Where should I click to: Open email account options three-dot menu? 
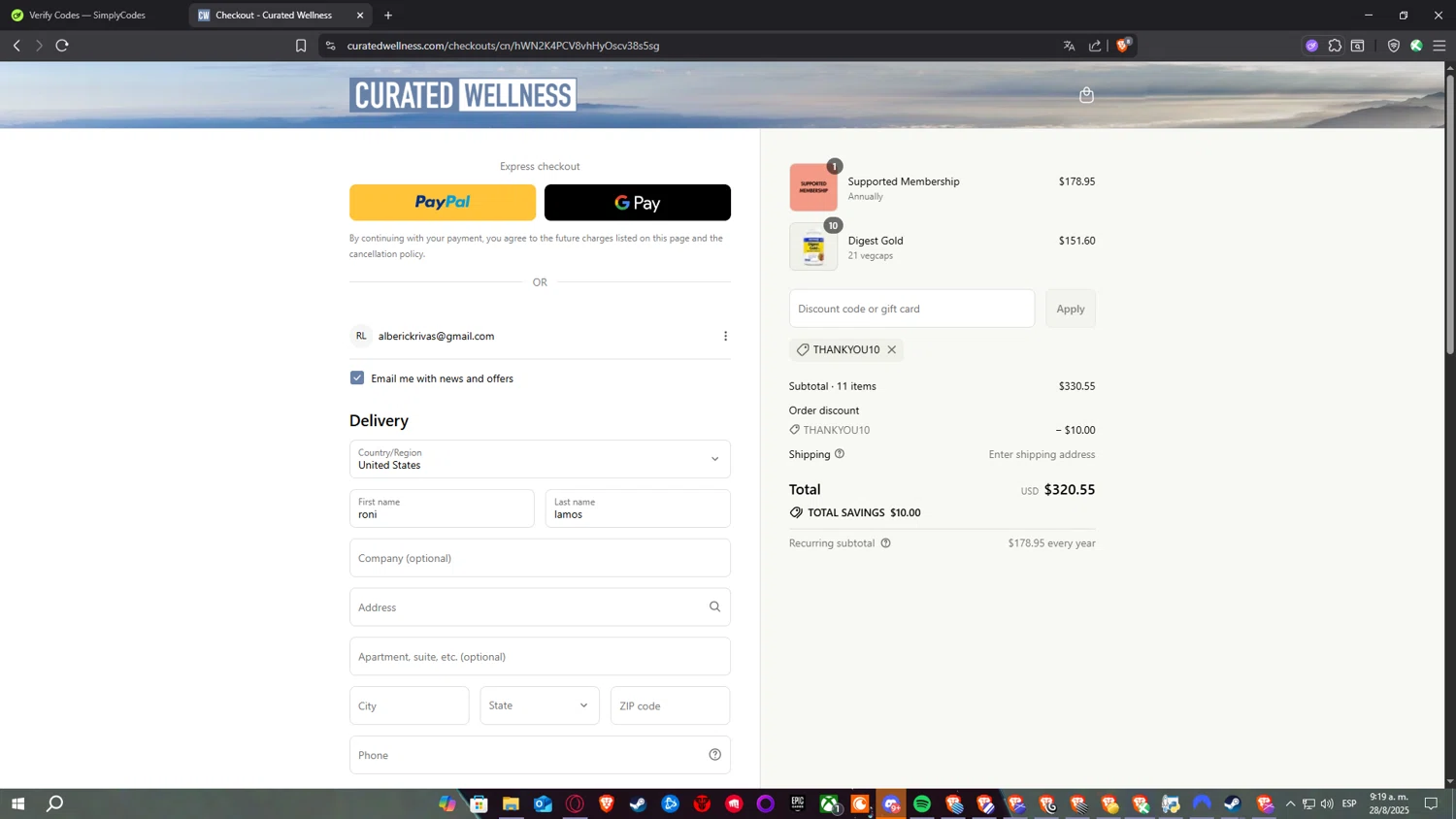[725, 336]
